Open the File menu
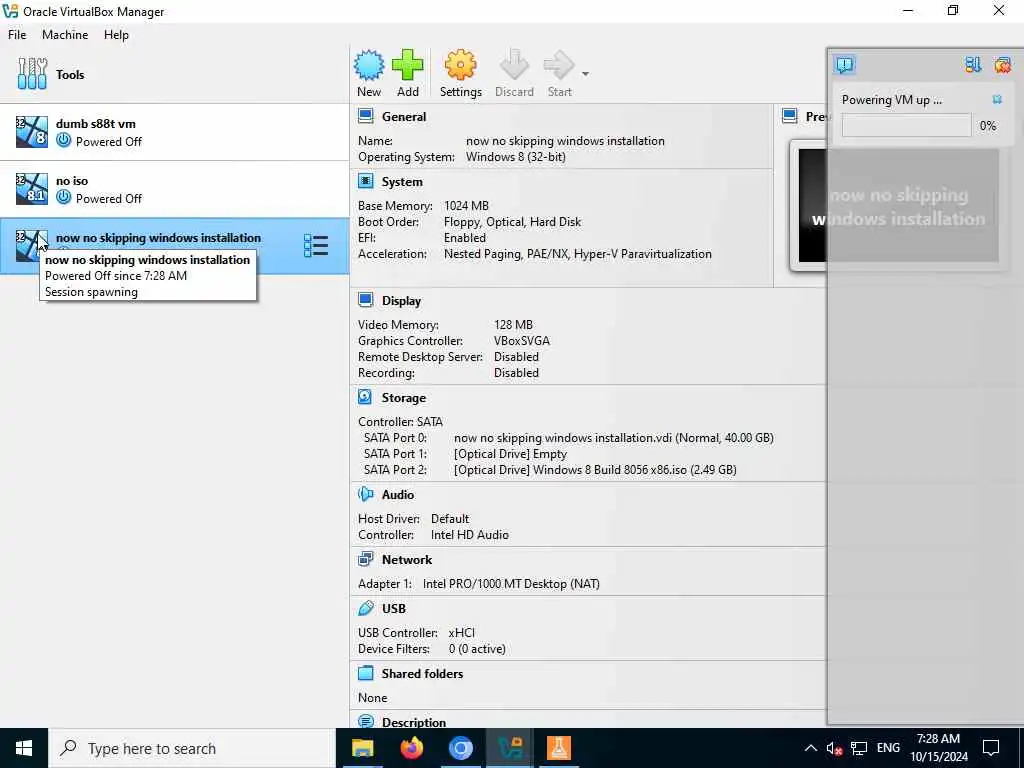Image resolution: width=1024 pixels, height=768 pixels. pyautogui.click(x=17, y=35)
